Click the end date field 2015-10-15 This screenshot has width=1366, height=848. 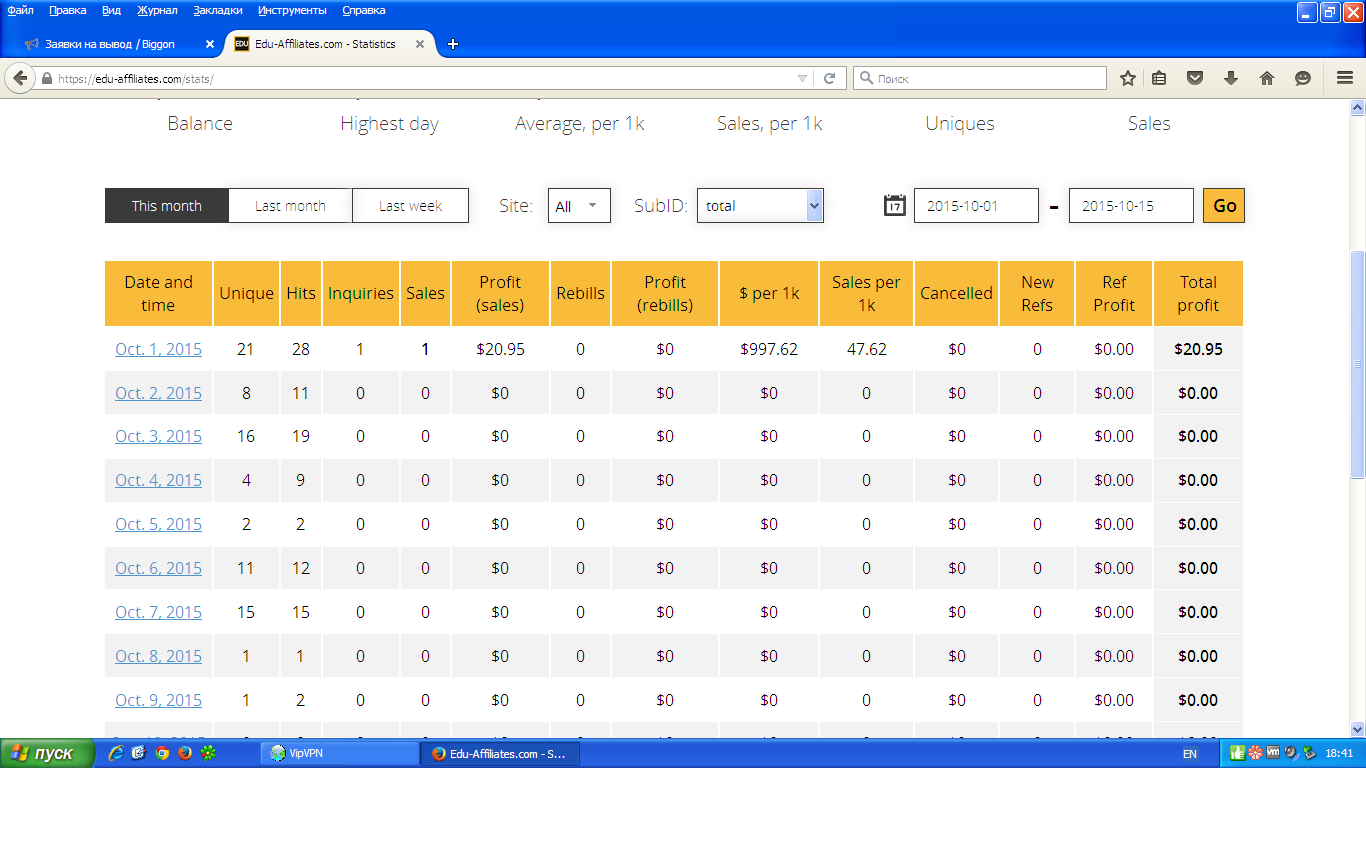pyautogui.click(x=1130, y=206)
